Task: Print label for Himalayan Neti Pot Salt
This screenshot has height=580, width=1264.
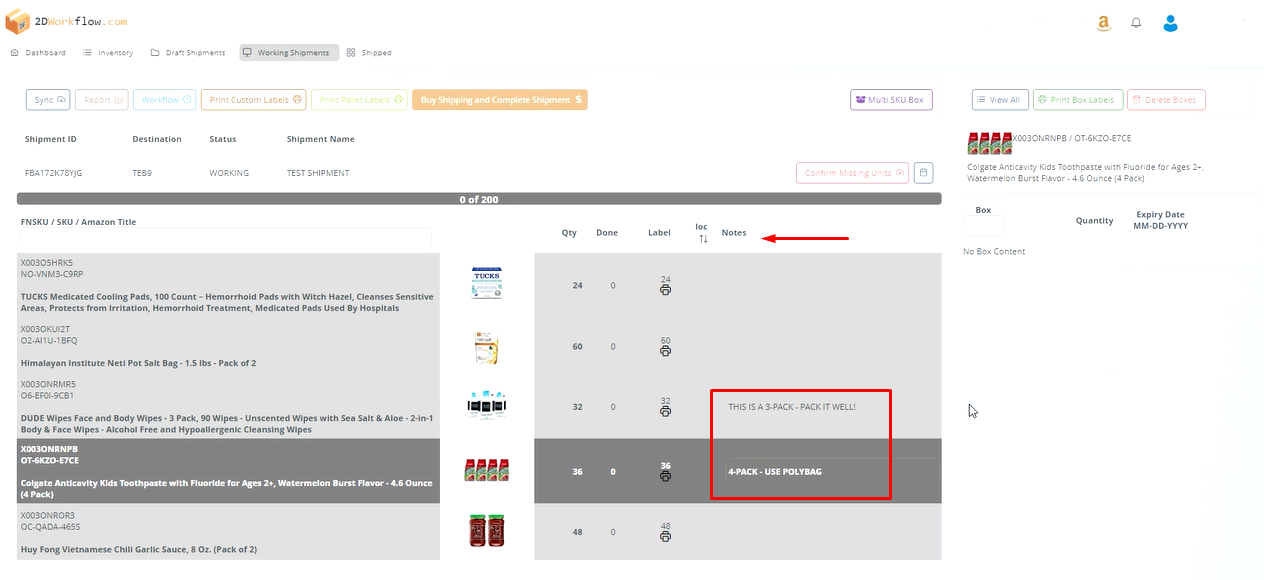Action: coord(665,351)
